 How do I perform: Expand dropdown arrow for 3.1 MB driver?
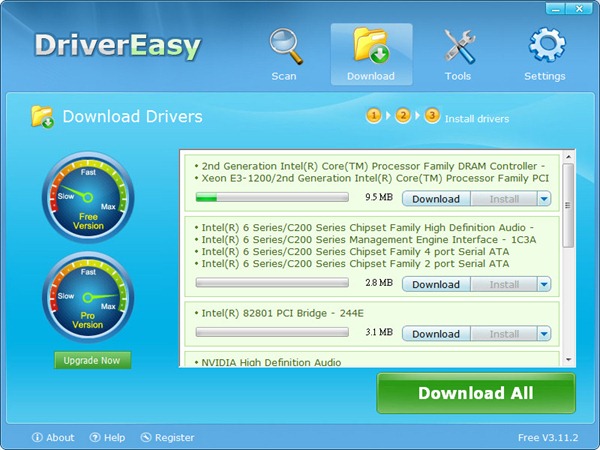coord(544,334)
